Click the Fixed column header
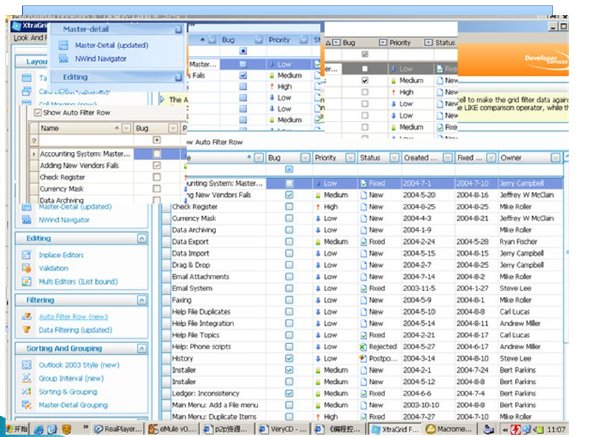The height and width of the screenshot is (437, 600). coord(476,158)
